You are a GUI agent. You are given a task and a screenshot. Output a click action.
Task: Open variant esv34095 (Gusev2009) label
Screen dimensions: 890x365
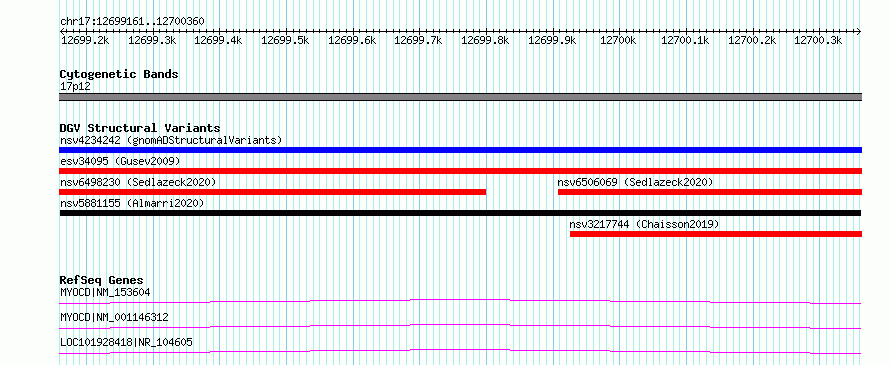click(120, 161)
